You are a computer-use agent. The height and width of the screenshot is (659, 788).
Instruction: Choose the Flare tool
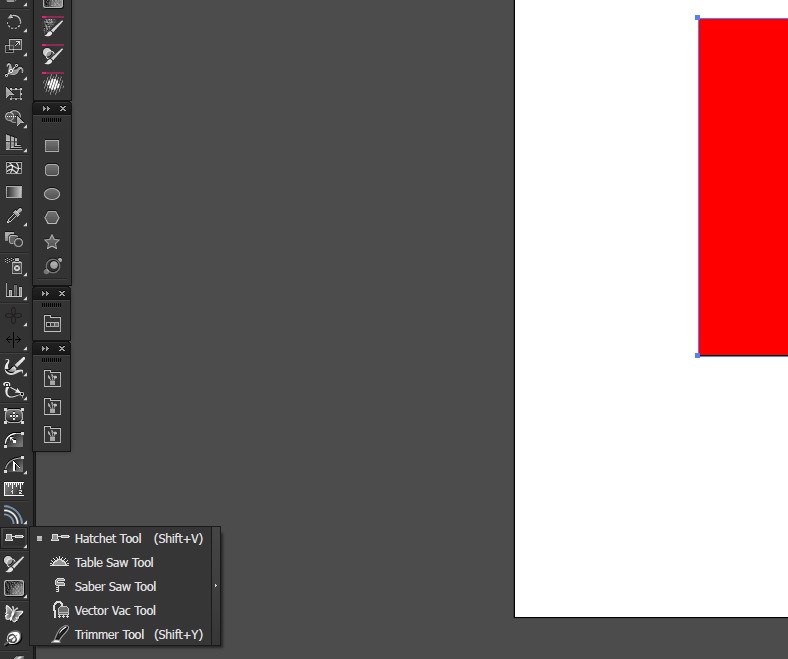[52, 266]
